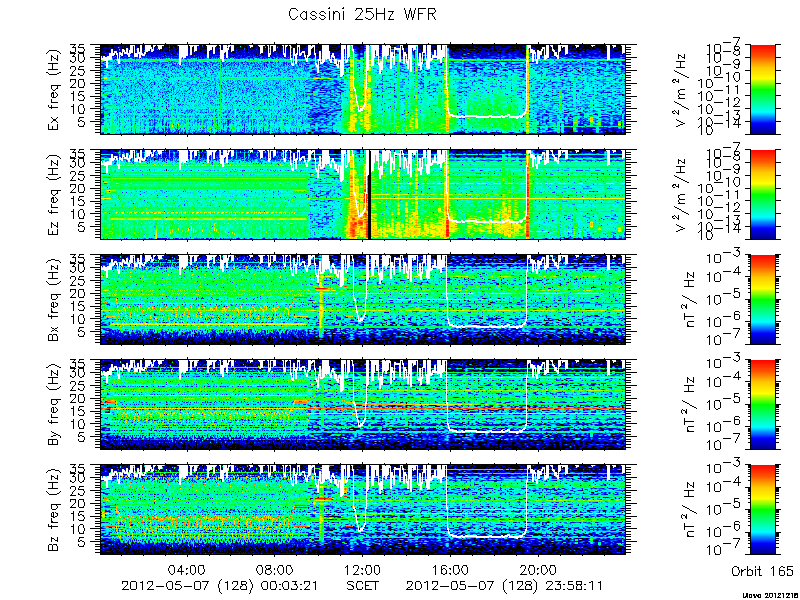The height and width of the screenshot is (600, 800).
Task: Click the By panel color scale bar
Action: [762, 405]
